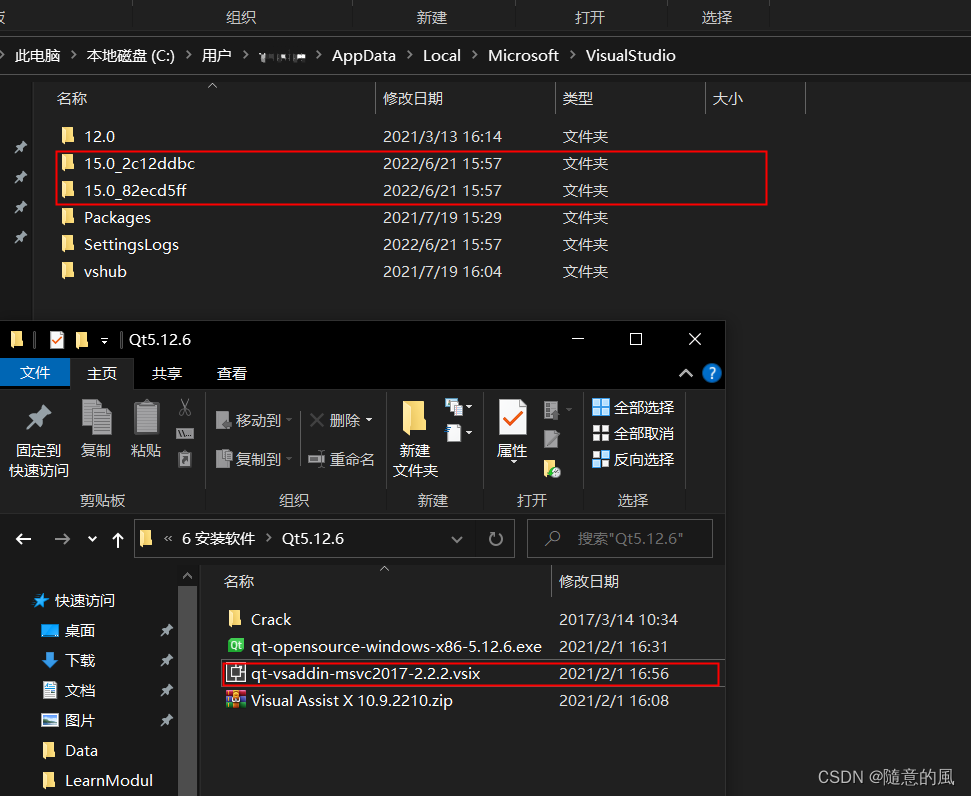
Task: Go up one folder level
Action: 118,540
